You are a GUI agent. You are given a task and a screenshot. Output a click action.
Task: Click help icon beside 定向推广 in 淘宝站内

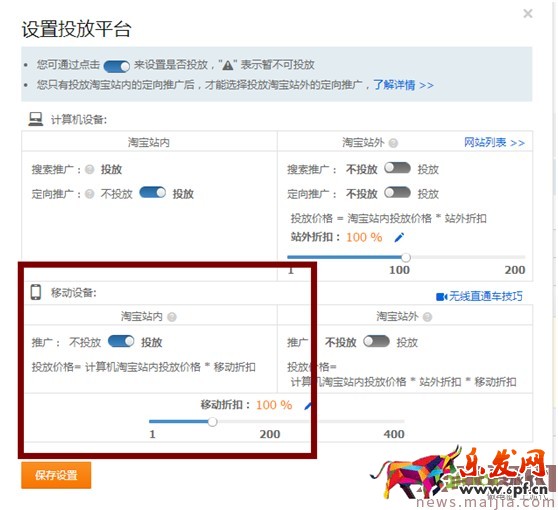(90, 194)
